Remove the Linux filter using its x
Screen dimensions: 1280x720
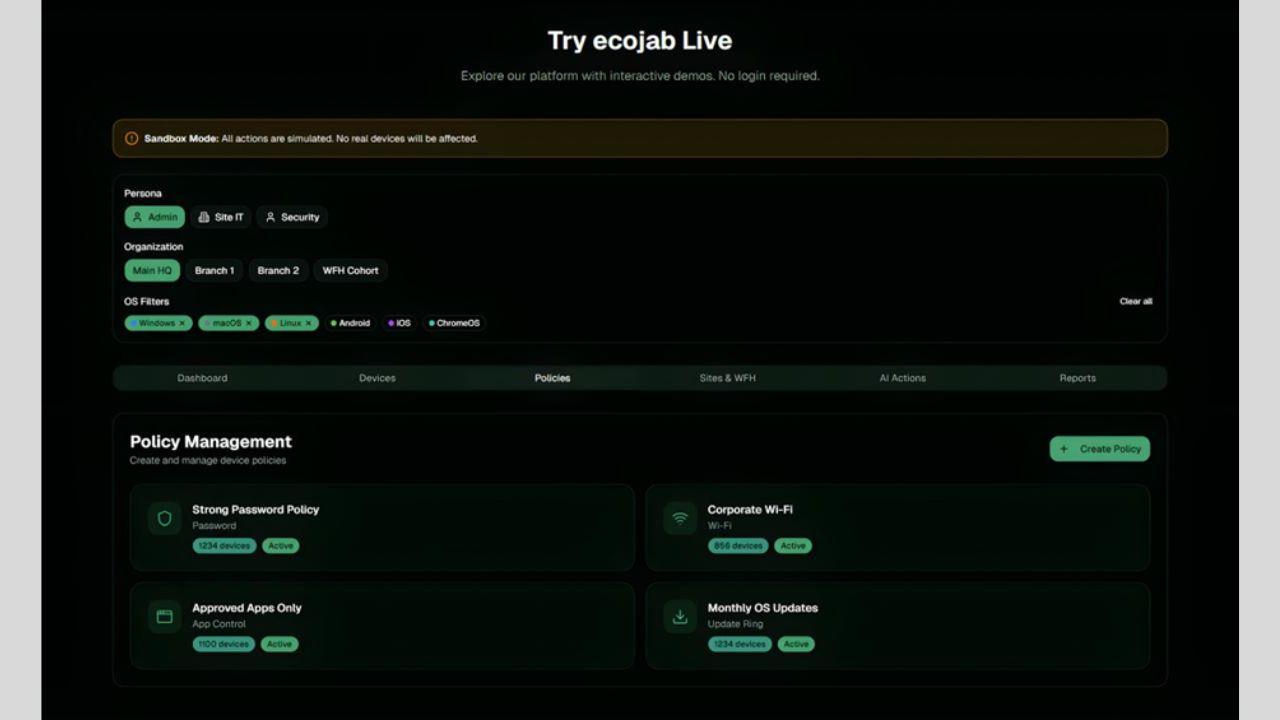(309, 323)
